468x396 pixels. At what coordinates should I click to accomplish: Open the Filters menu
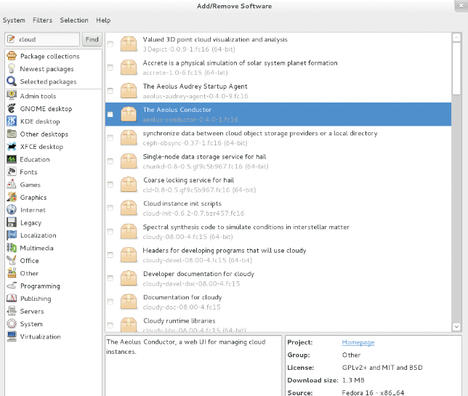[x=42, y=20]
